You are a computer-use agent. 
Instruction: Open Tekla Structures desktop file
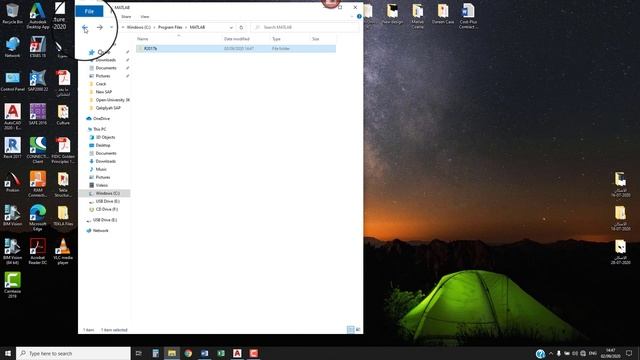coord(63,184)
